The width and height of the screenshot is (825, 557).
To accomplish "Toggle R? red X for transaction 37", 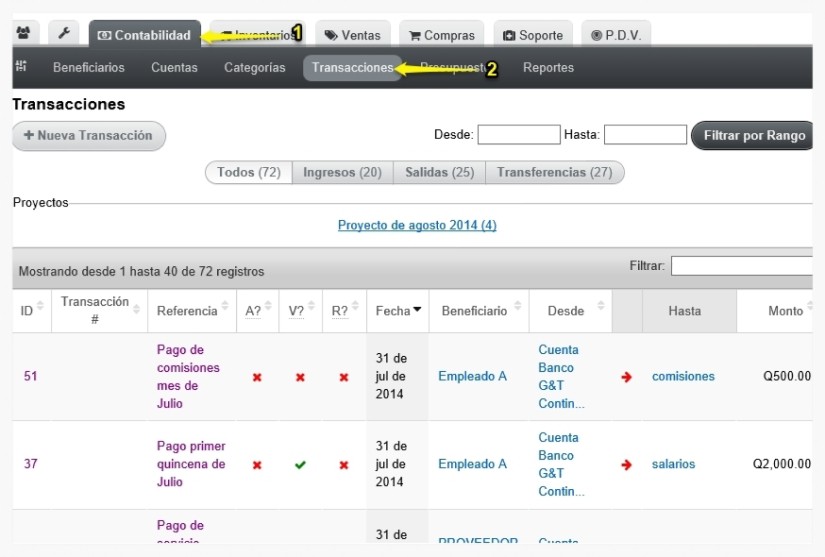I will [x=344, y=465].
